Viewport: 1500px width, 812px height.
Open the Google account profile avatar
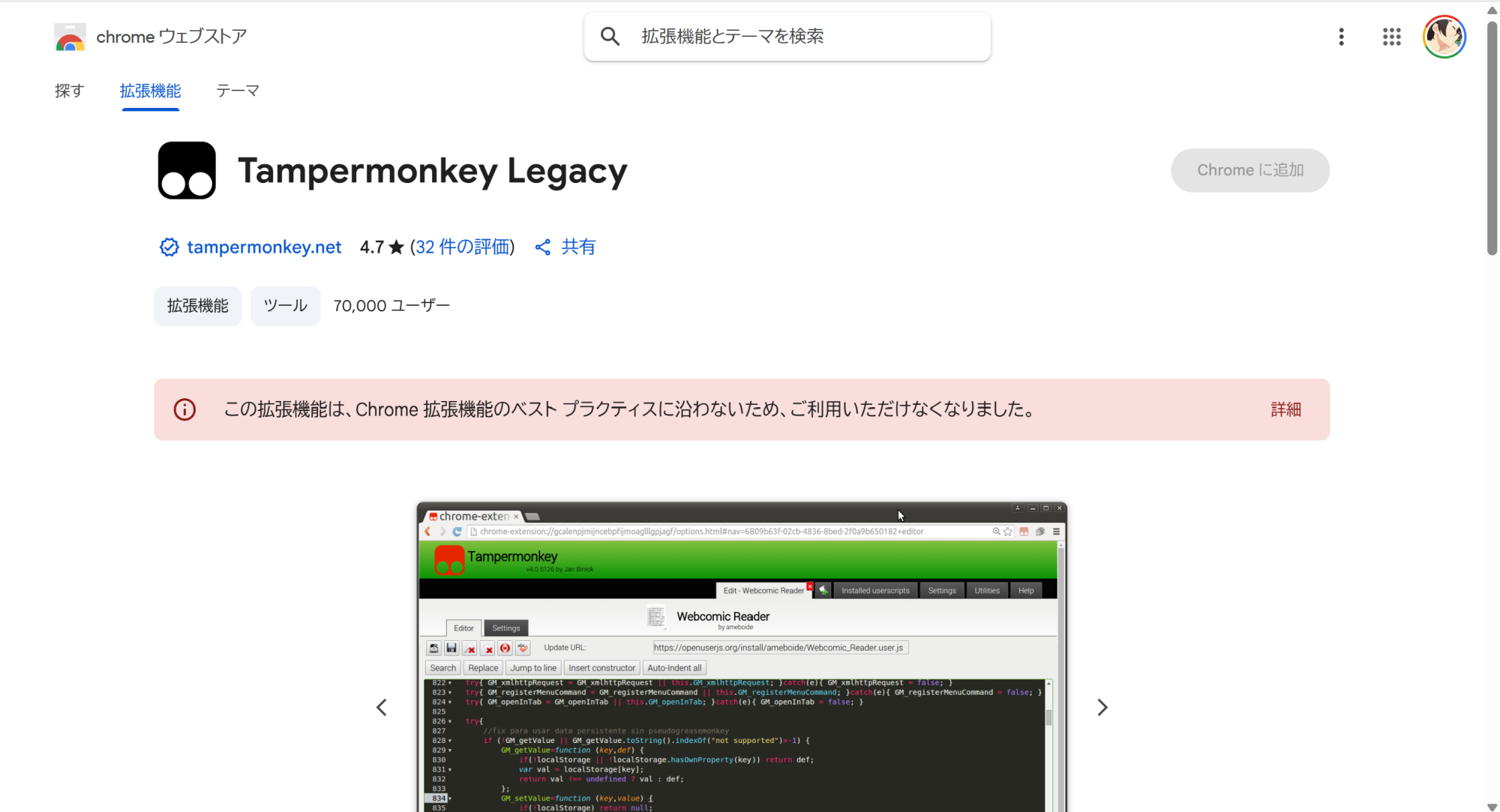tap(1444, 37)
